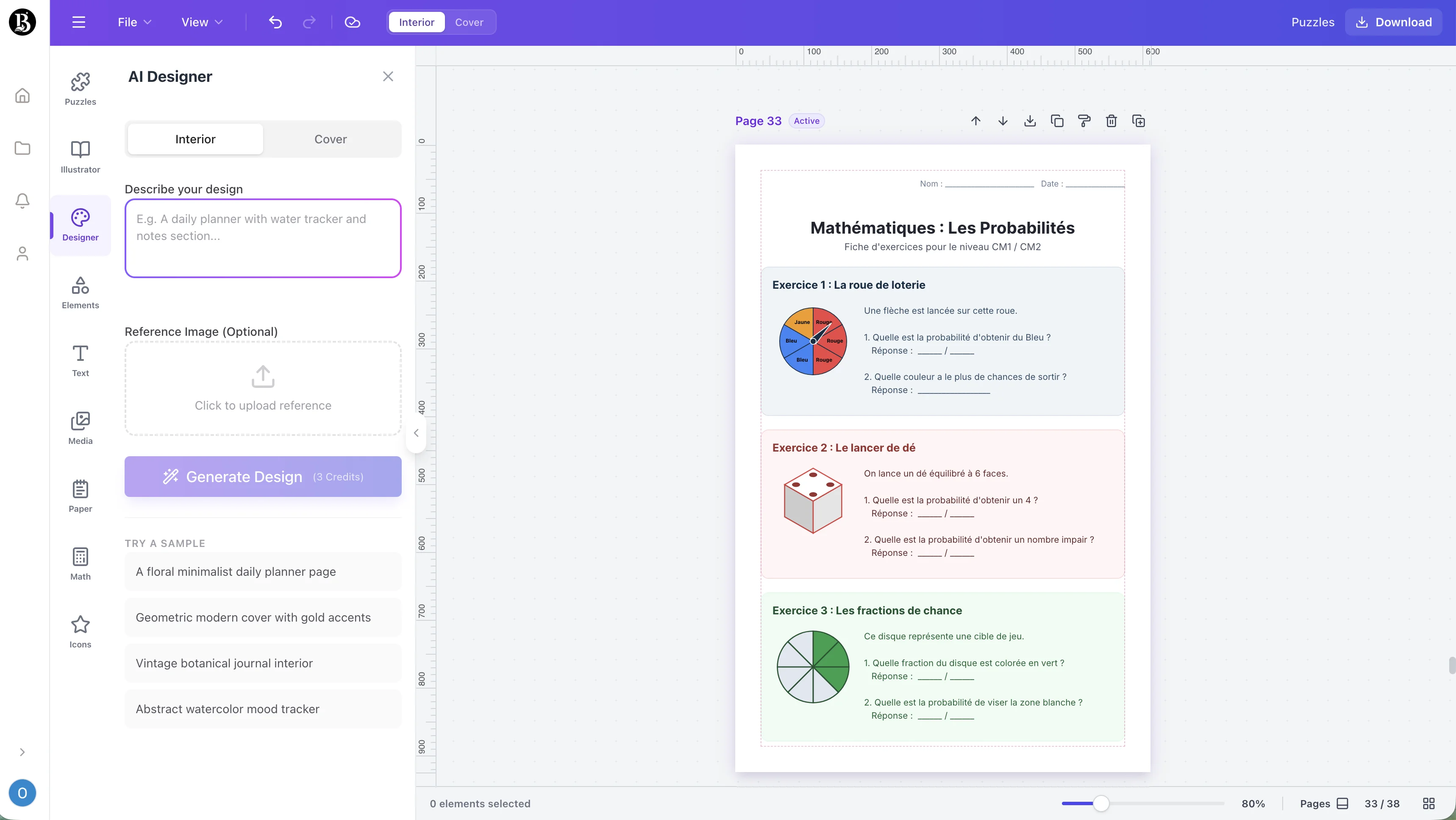Viewport: 1456px width, 820px height.
Task: Click Puzzles in the top right
Action: tap(1312, 22)
